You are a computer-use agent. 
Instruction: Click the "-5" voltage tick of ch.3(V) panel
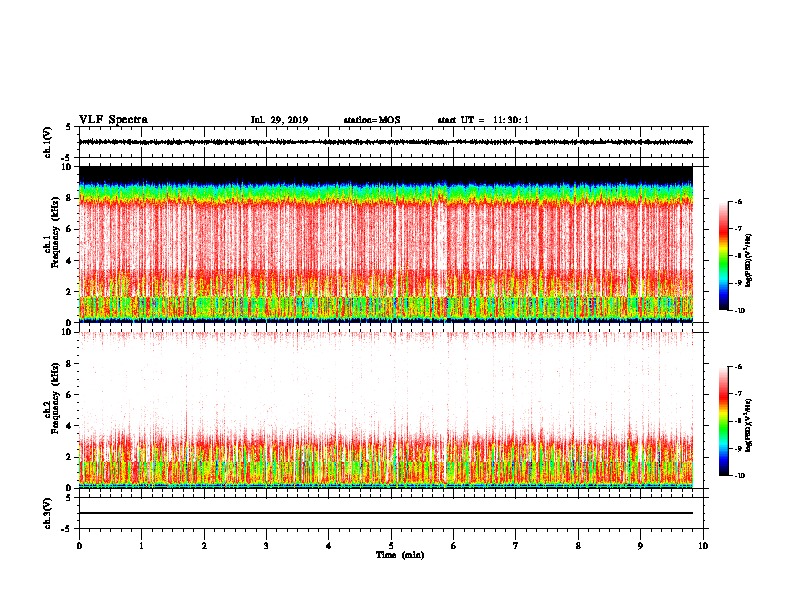pyautogui.click(x=67, y=529)
